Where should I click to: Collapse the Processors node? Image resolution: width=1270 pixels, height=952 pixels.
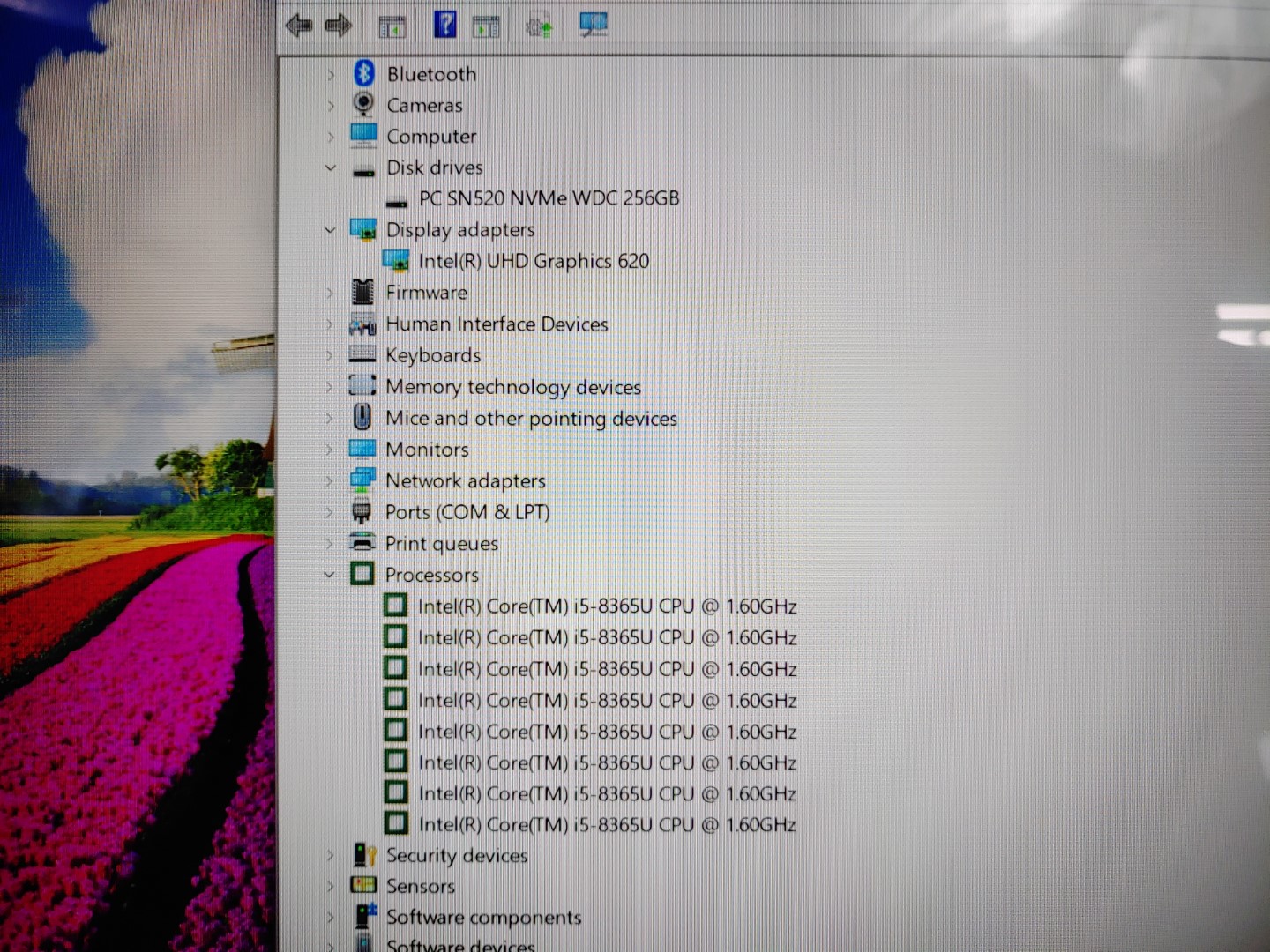point(329,575)
